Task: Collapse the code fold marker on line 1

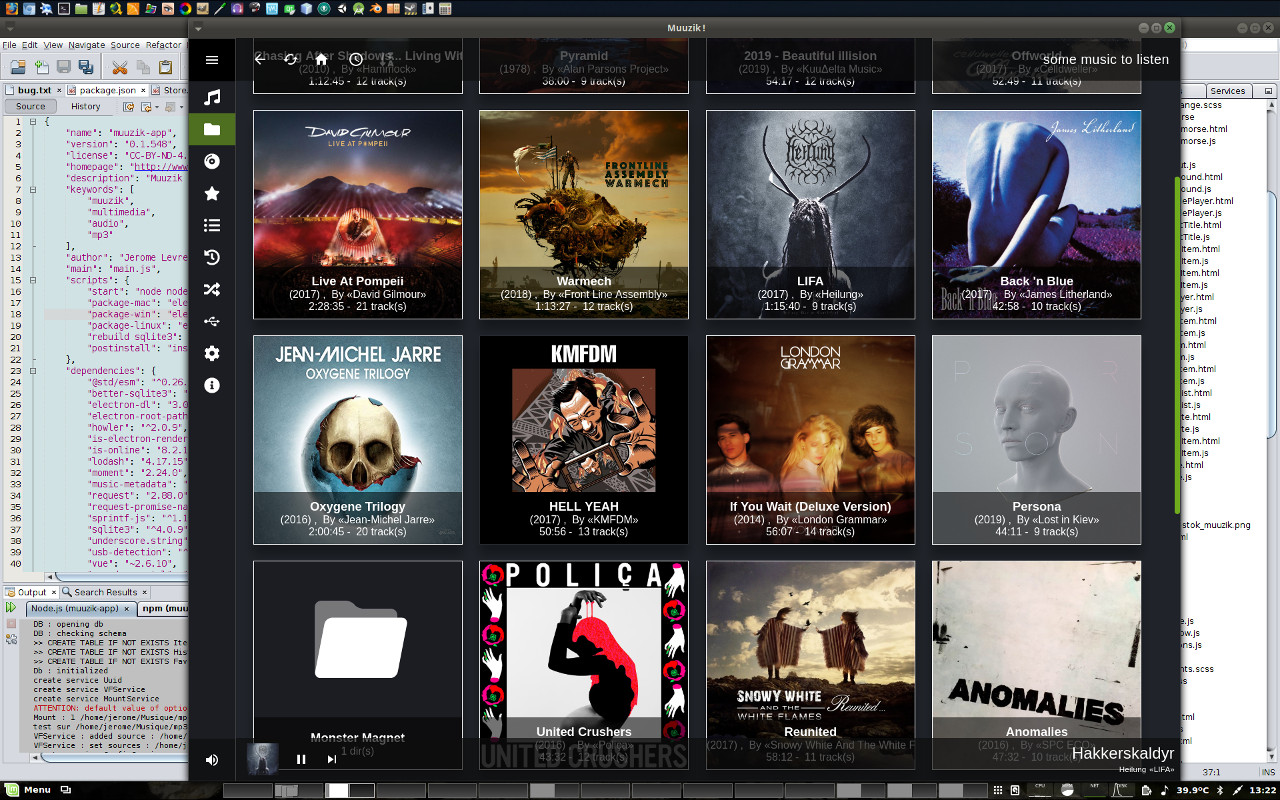Action: pyautogui.click(x=33, y=121)
